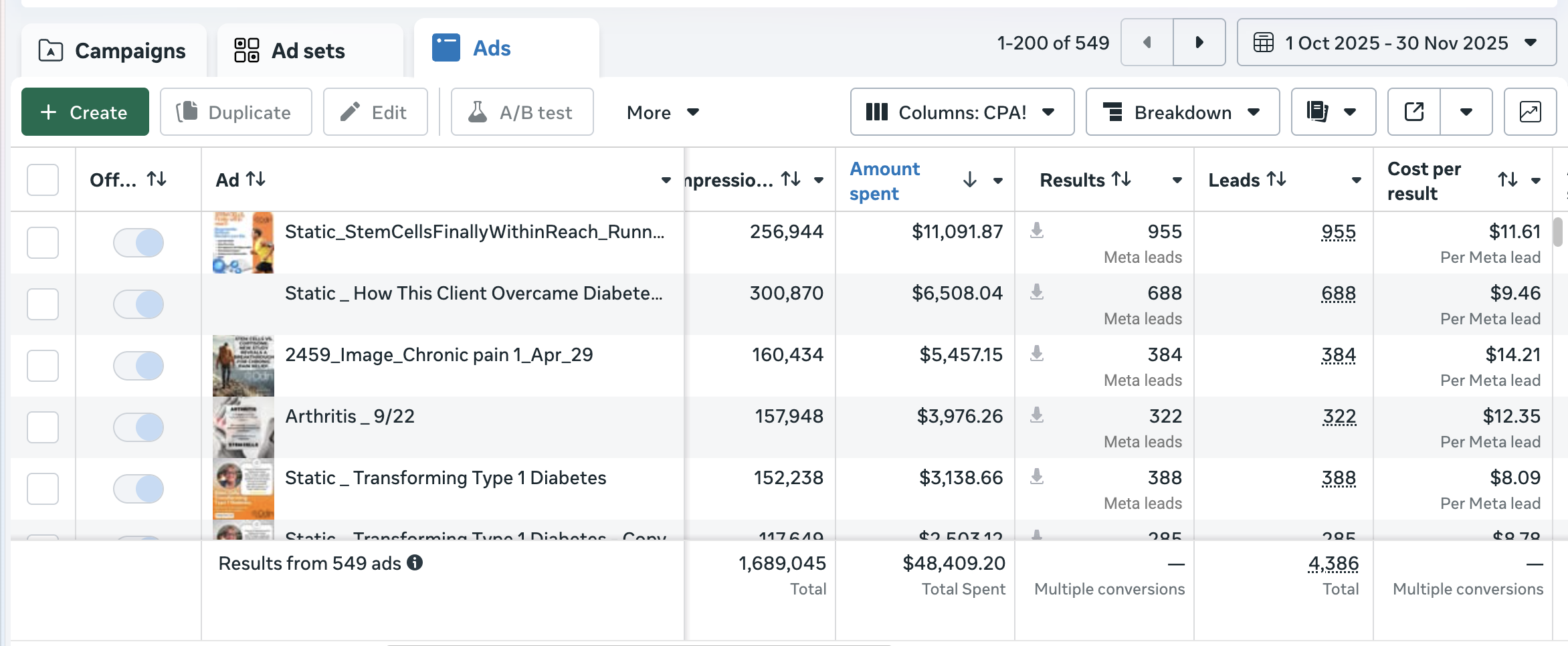Click the export table data icon
Viewport: 1568px width, 646px height.
point(1414,112)
